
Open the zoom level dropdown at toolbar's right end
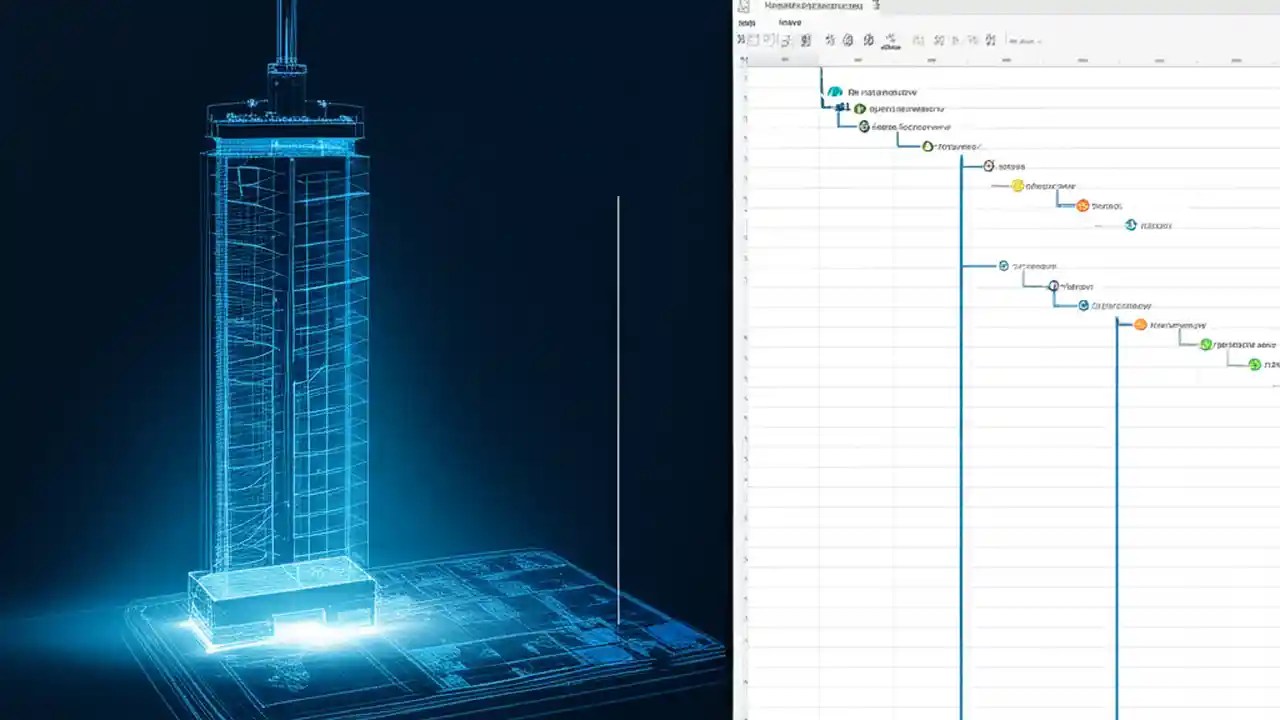click(1027, 41)
